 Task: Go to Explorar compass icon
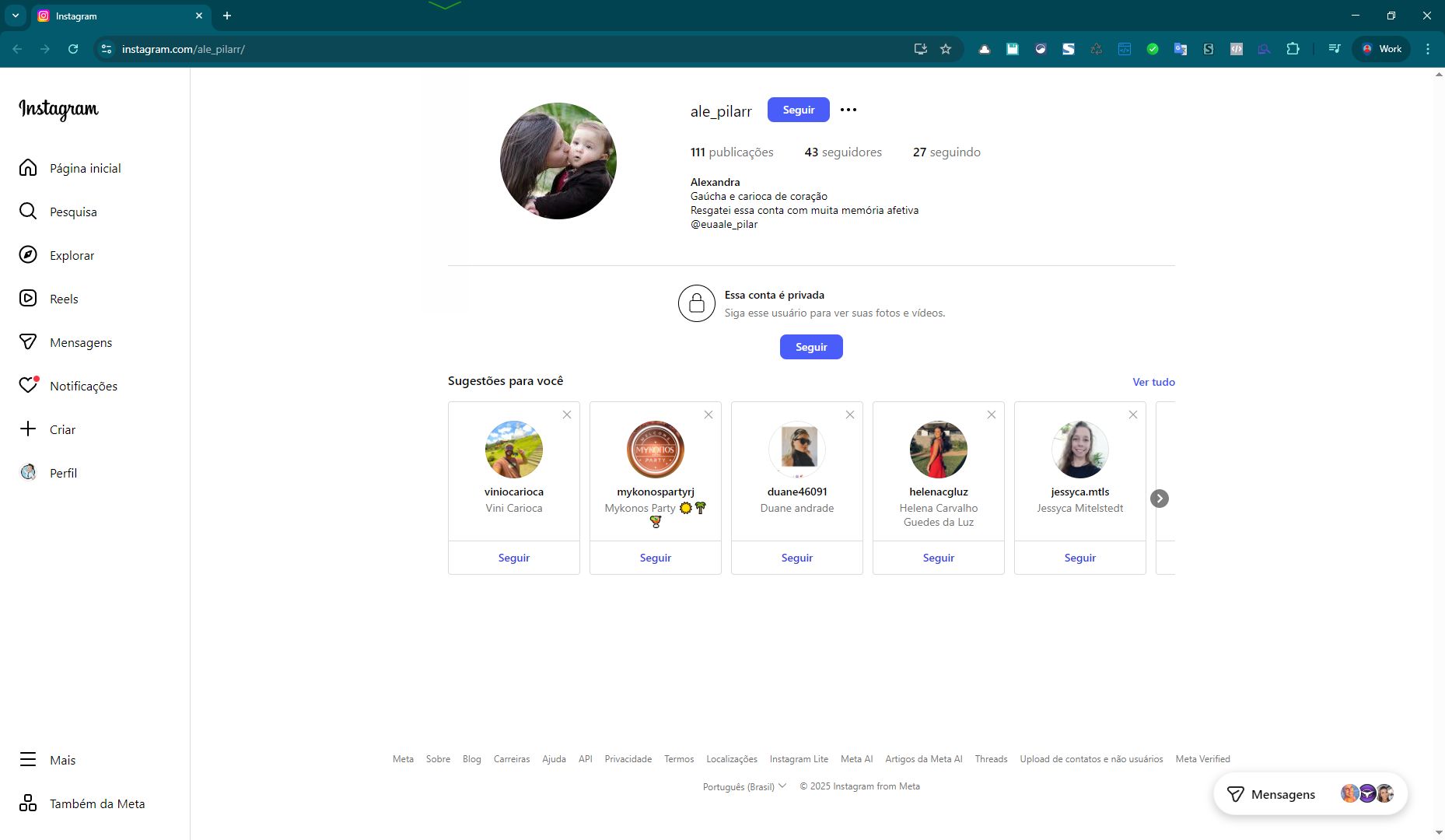[28, 255]
